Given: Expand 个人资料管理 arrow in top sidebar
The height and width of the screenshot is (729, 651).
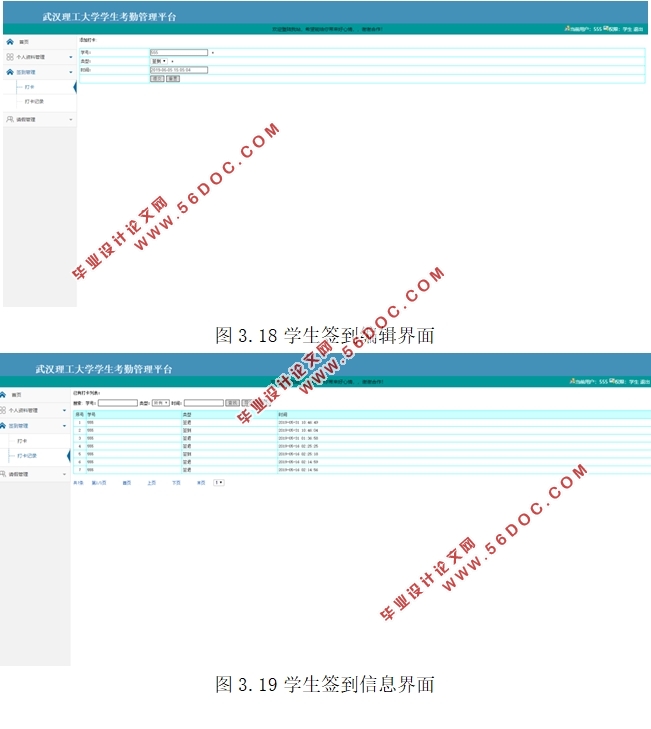Looking at the screenshot, I should pos(70,57).
